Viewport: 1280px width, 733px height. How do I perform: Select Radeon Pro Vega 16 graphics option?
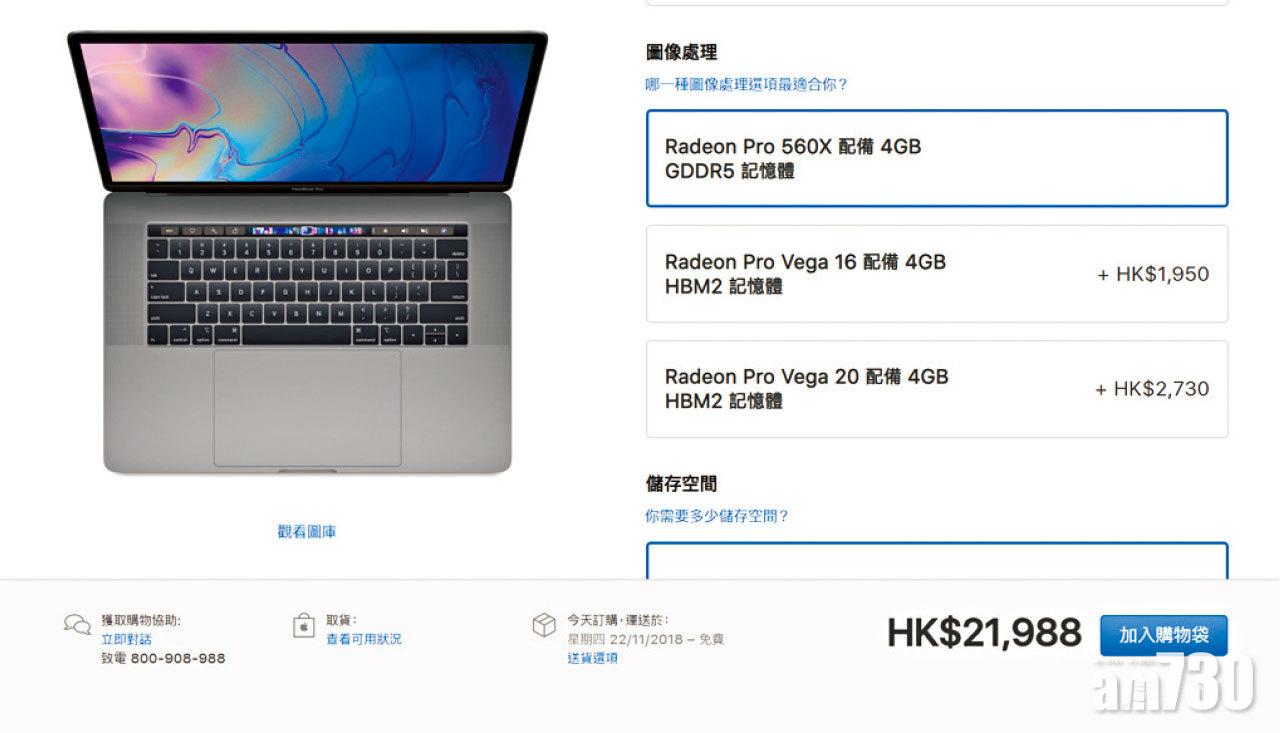click(x=937, y=274)
